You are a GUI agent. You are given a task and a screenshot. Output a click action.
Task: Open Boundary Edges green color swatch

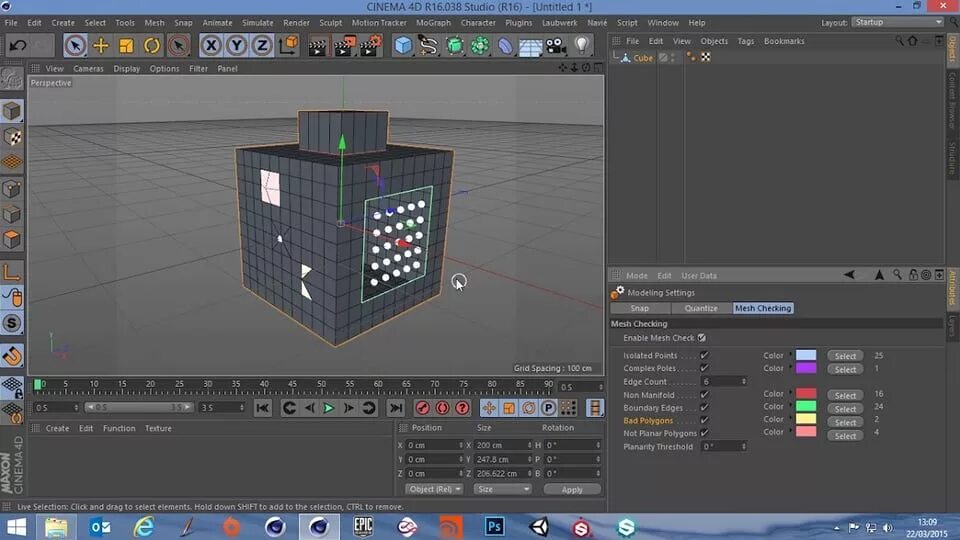(806, 407)
